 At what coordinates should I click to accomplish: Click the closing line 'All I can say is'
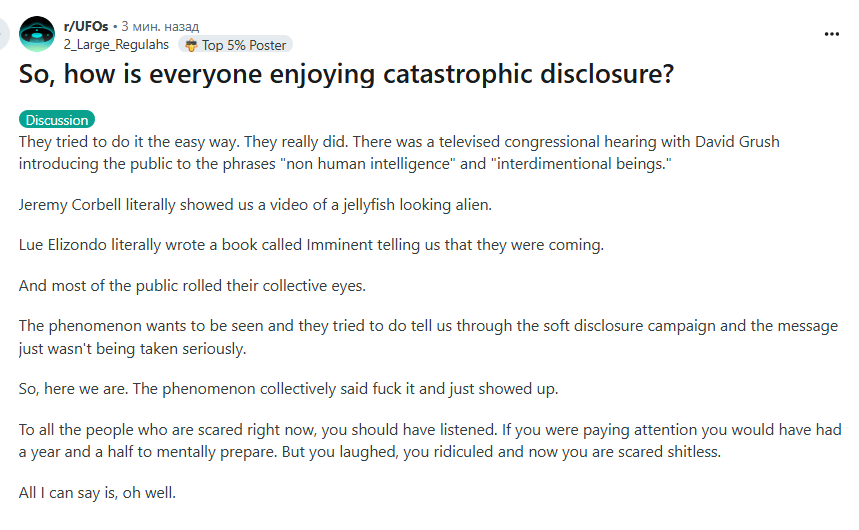[98, 492]
